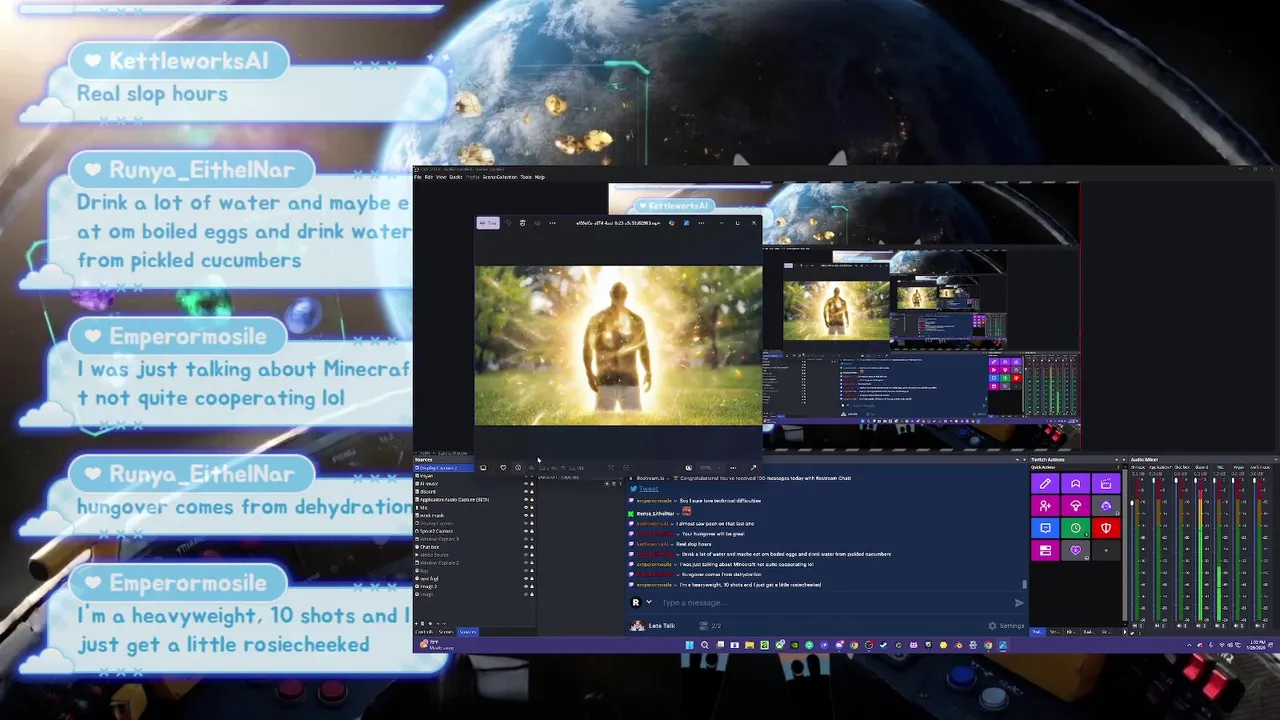Click the purple bookmark-shaped quick action tile

1075,483
